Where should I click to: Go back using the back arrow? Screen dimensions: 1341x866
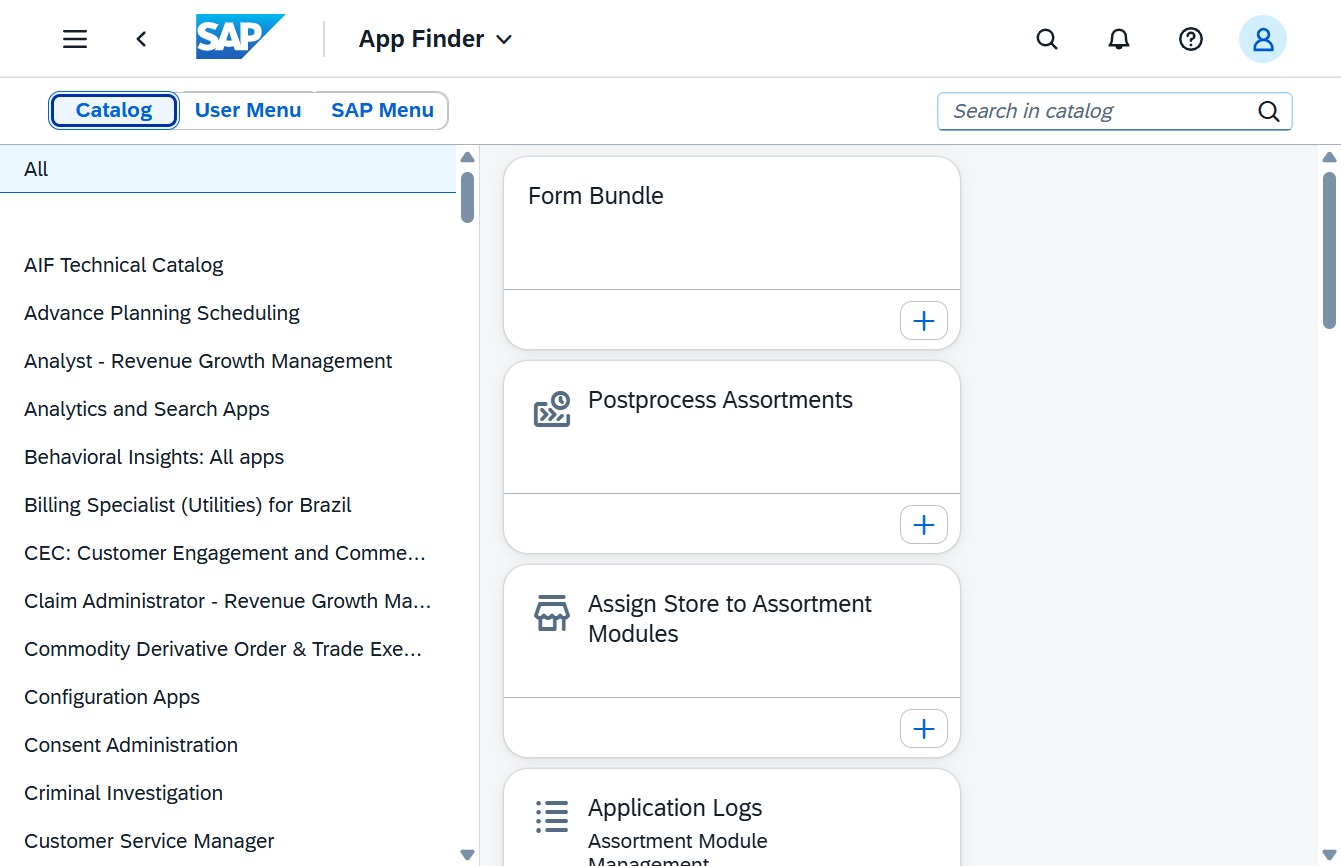tap(141, 39)
